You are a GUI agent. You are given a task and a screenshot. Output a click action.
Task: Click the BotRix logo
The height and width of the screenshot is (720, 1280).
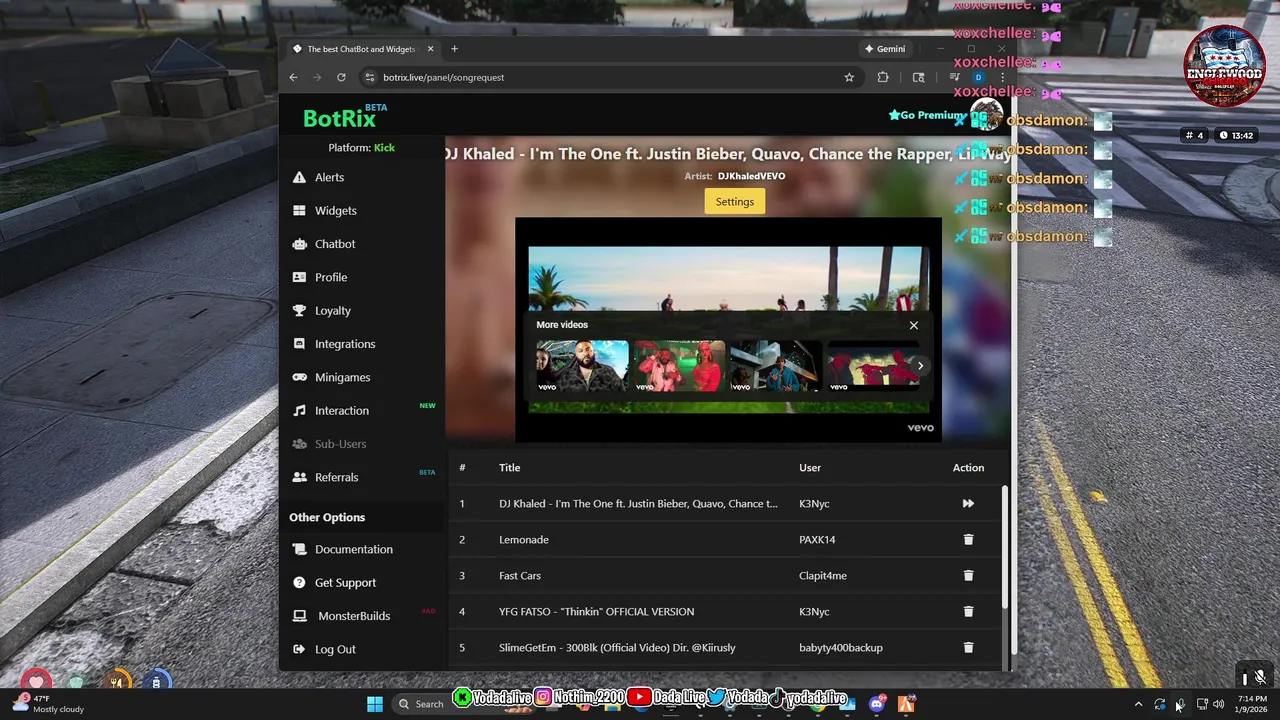[x=340, y=118]
